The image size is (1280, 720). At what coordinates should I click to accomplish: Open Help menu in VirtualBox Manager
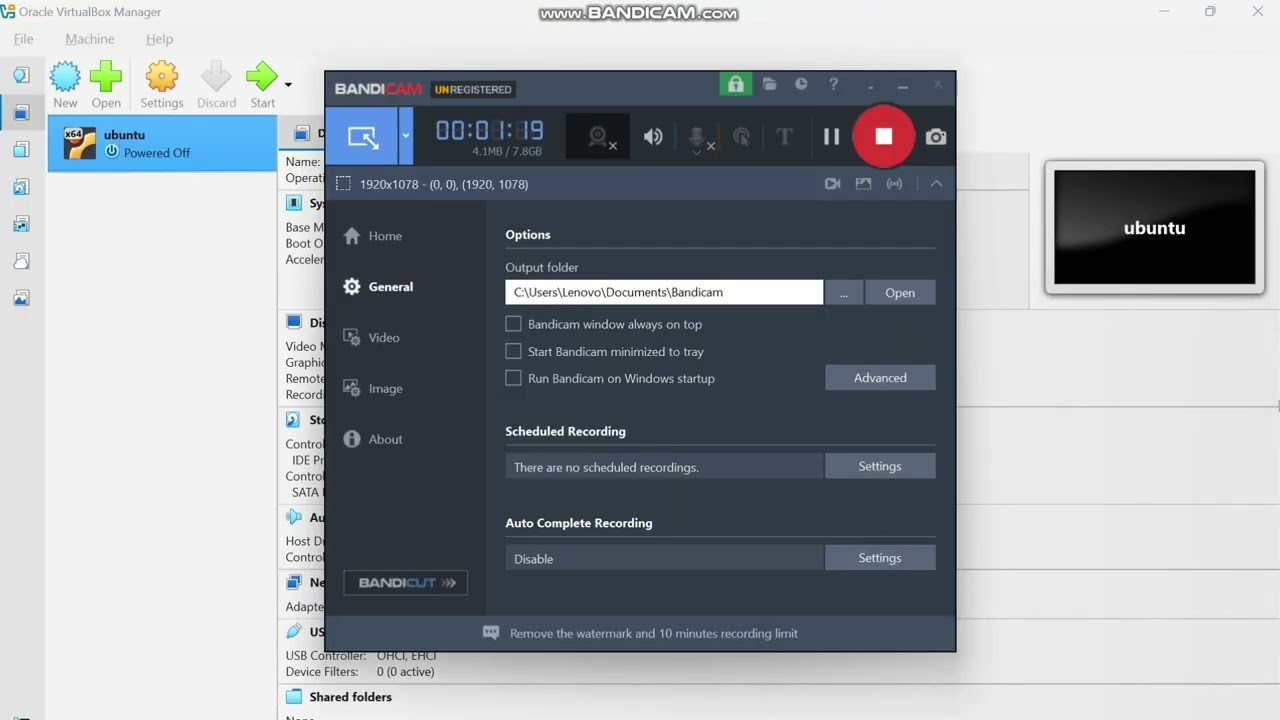(159, 39)
